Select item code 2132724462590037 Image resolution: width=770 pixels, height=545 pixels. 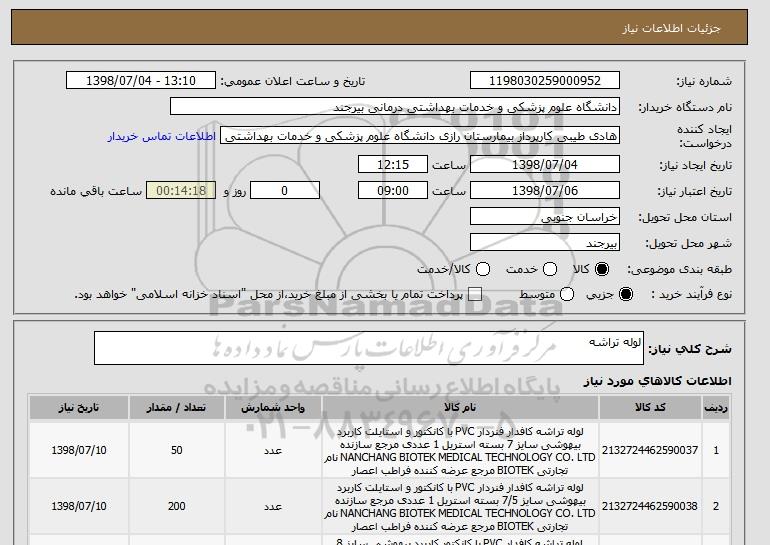(650, 450)
